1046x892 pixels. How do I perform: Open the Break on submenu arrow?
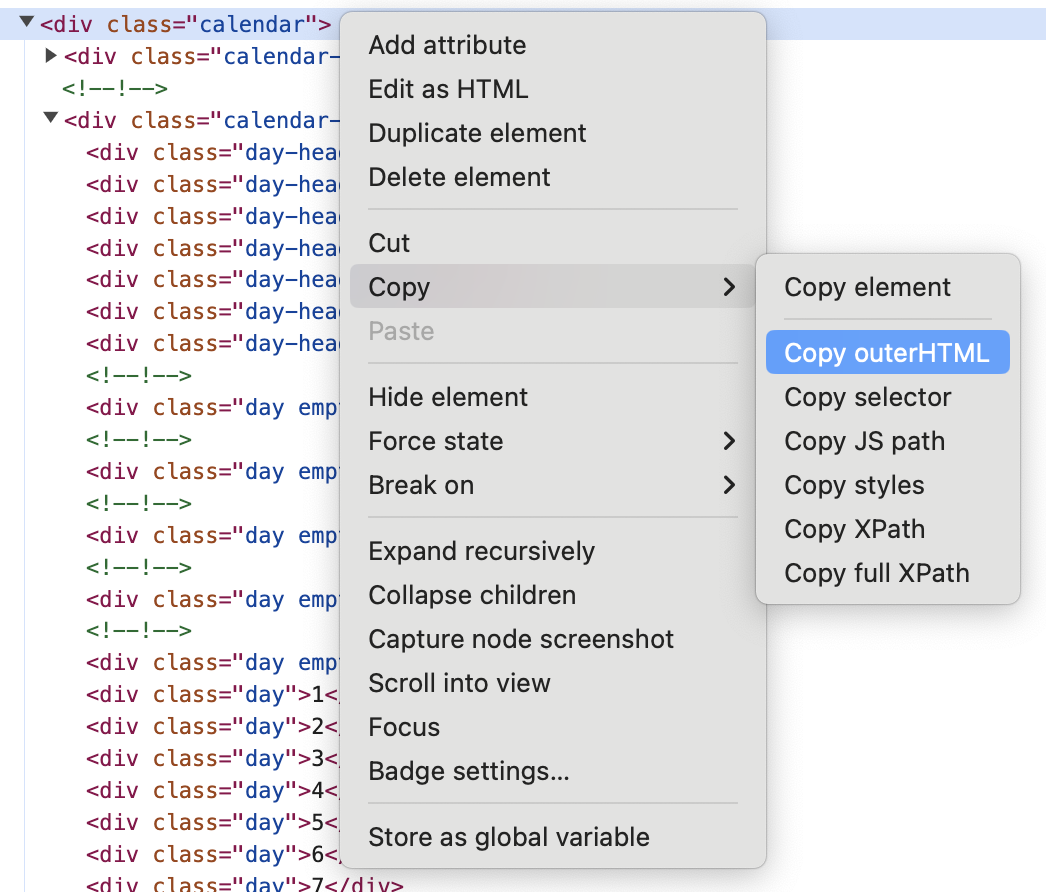click(729, 485)
